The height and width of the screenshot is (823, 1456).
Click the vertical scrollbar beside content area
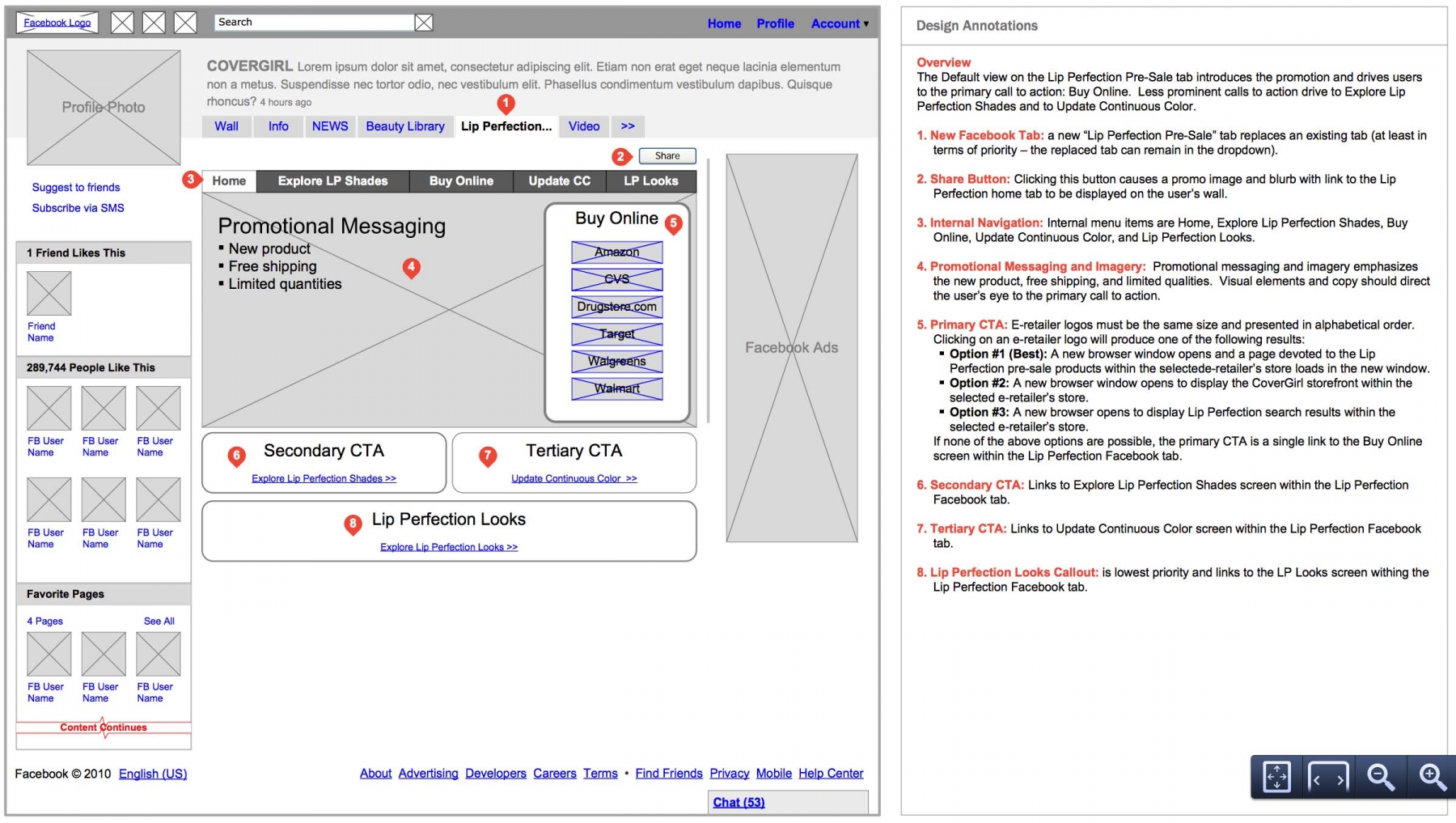(708, 290)
